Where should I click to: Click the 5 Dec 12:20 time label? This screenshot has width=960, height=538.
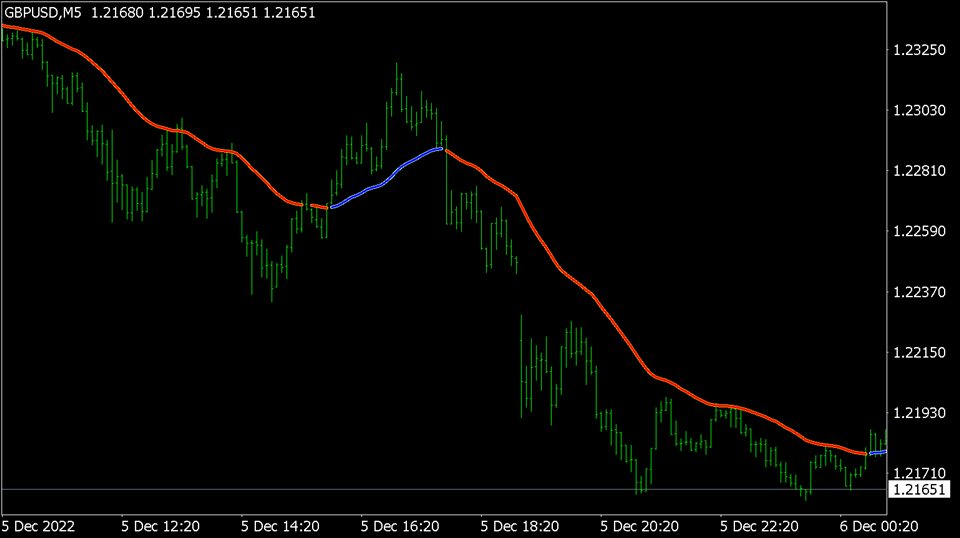tap(160, 526)
